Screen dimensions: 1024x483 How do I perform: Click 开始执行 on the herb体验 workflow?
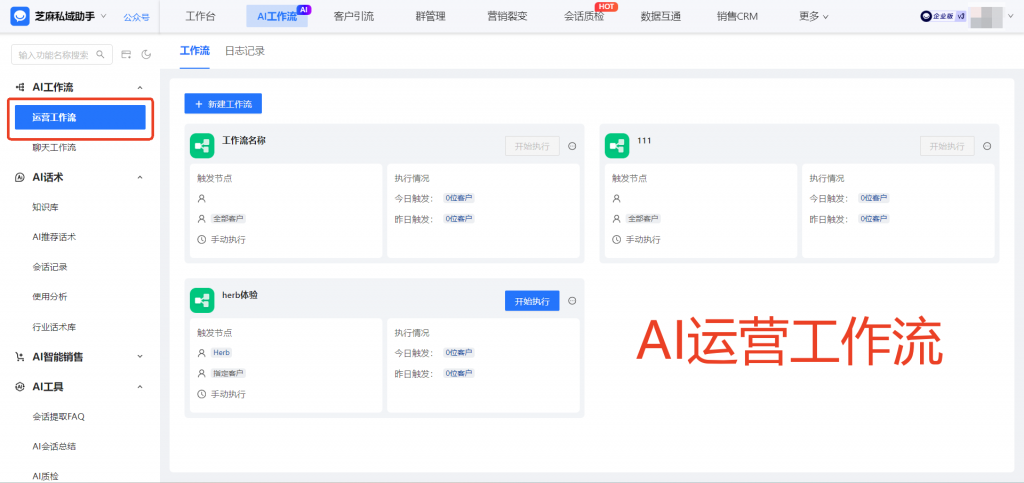[x=531, y=301]
